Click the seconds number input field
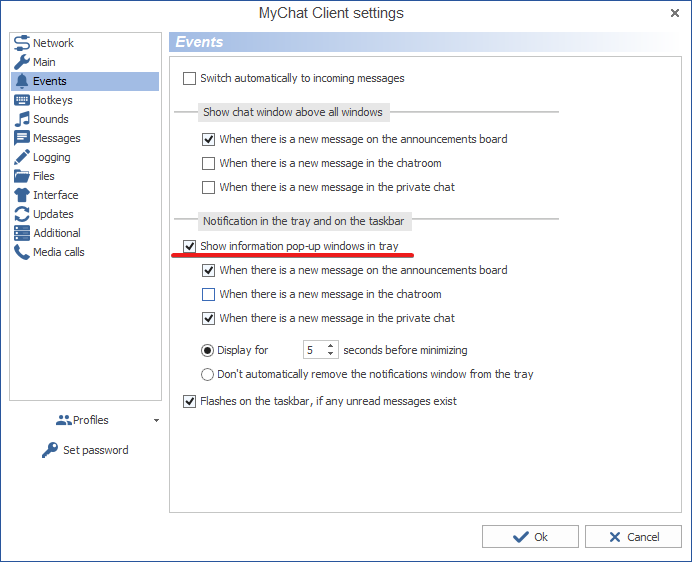This screenshot has width=692, height=562. [x=314, y=350]
